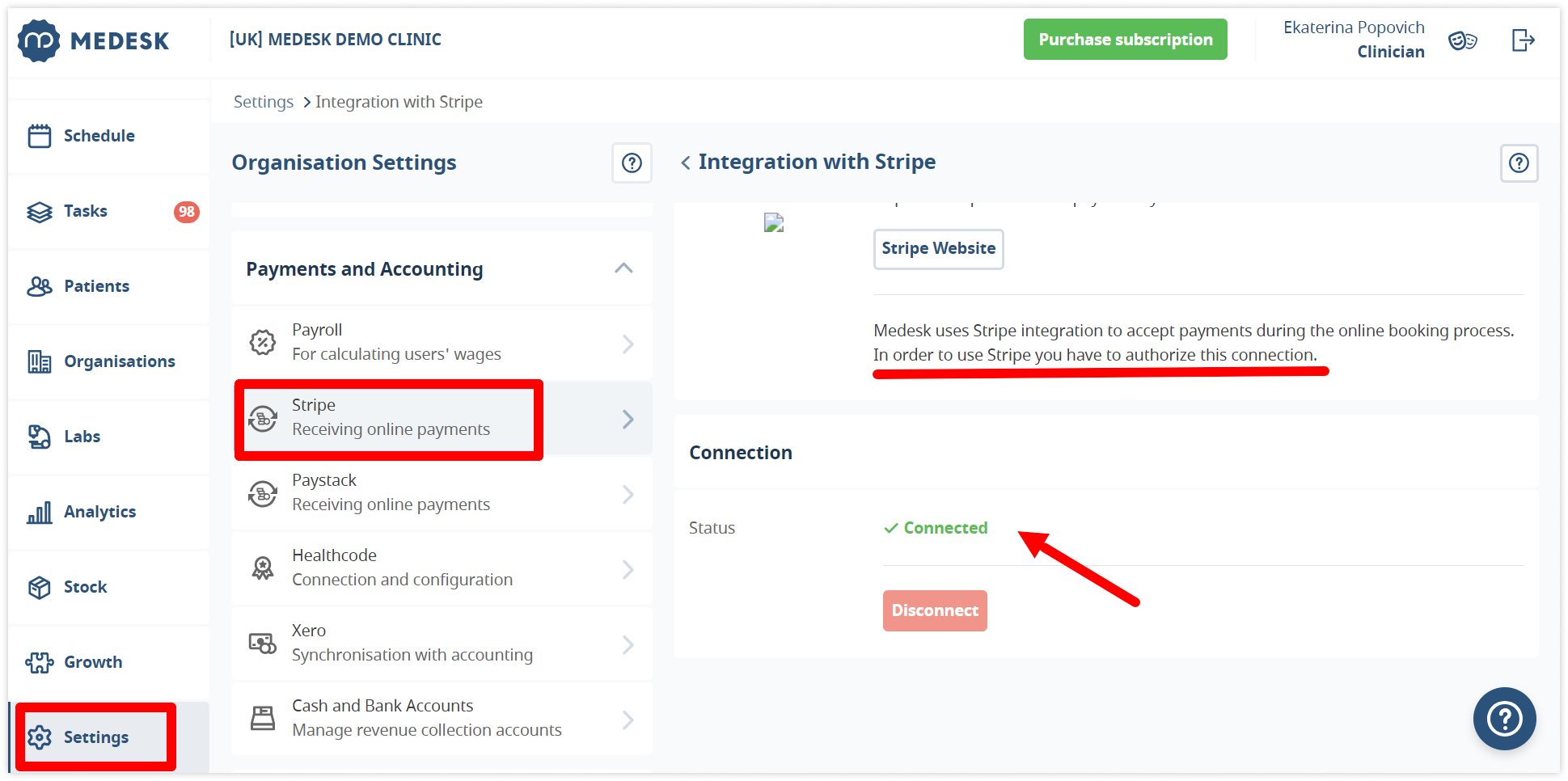Go back using arrow beside Integration with Stripe
This screenshot has width=1568, height=781.
tap(686, 163)
